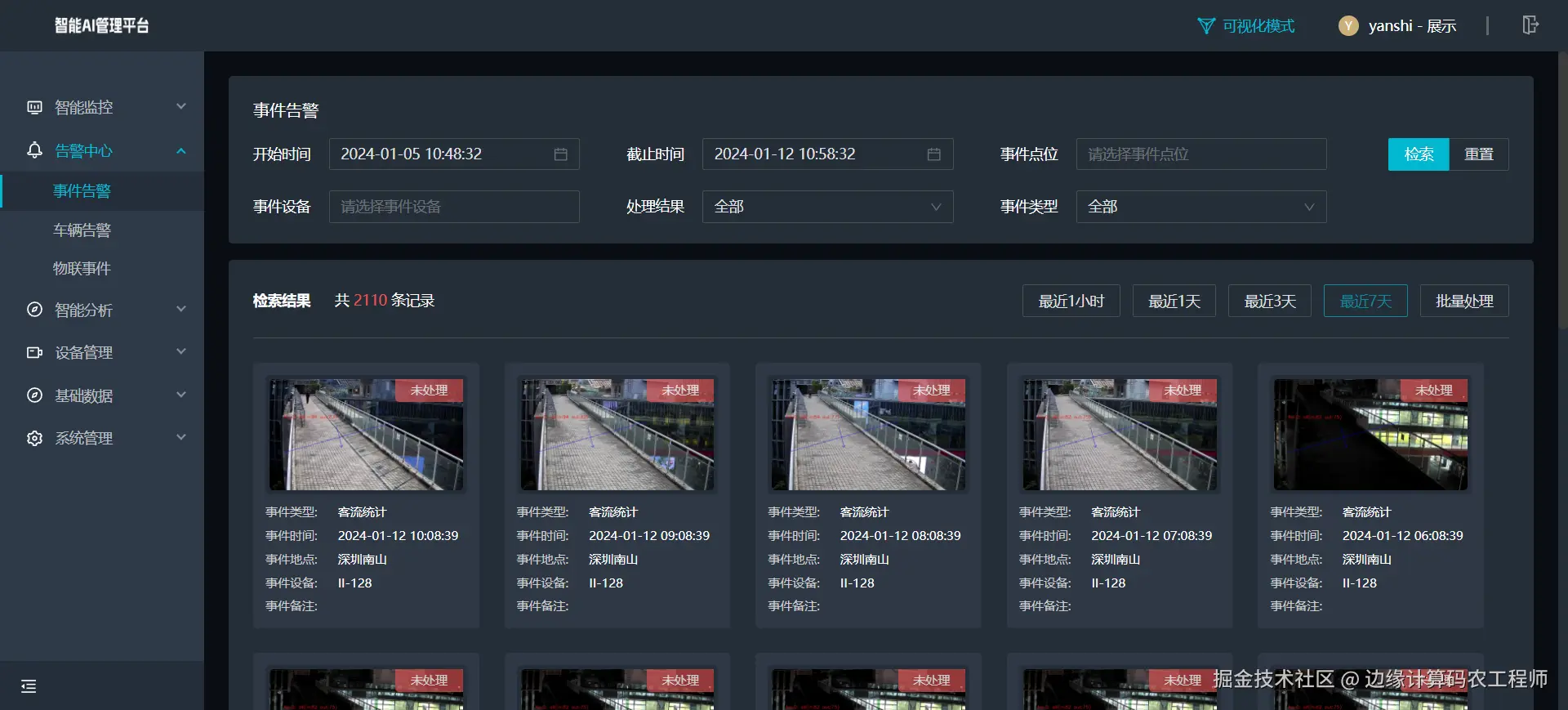Click the 截止时间 date field
This screenshot has height=710, width=1568.
827,154
